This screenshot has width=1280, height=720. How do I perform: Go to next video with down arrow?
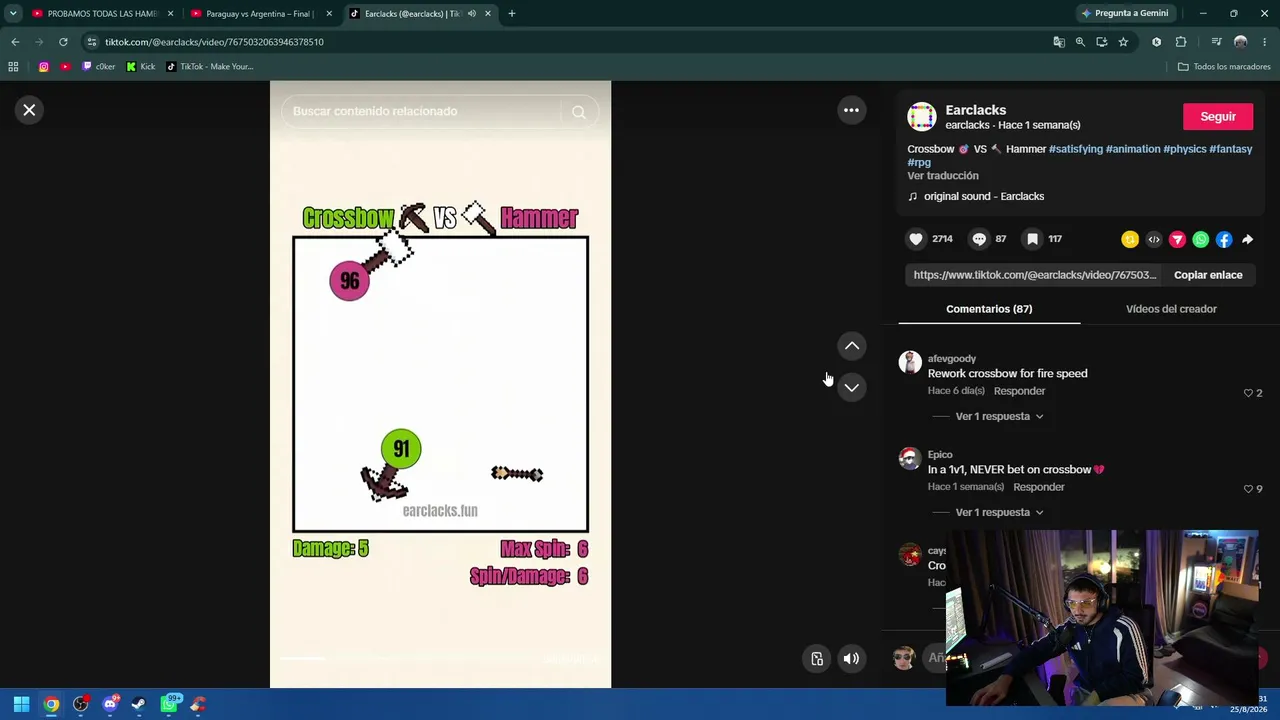852,387
